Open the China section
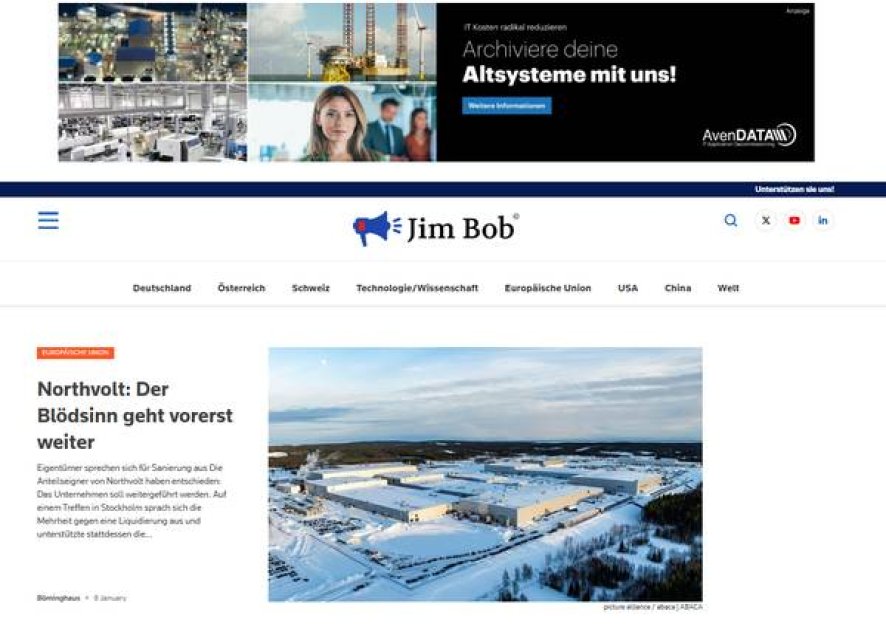The height and width of the screenshot is (632, 886). (677, 288)
